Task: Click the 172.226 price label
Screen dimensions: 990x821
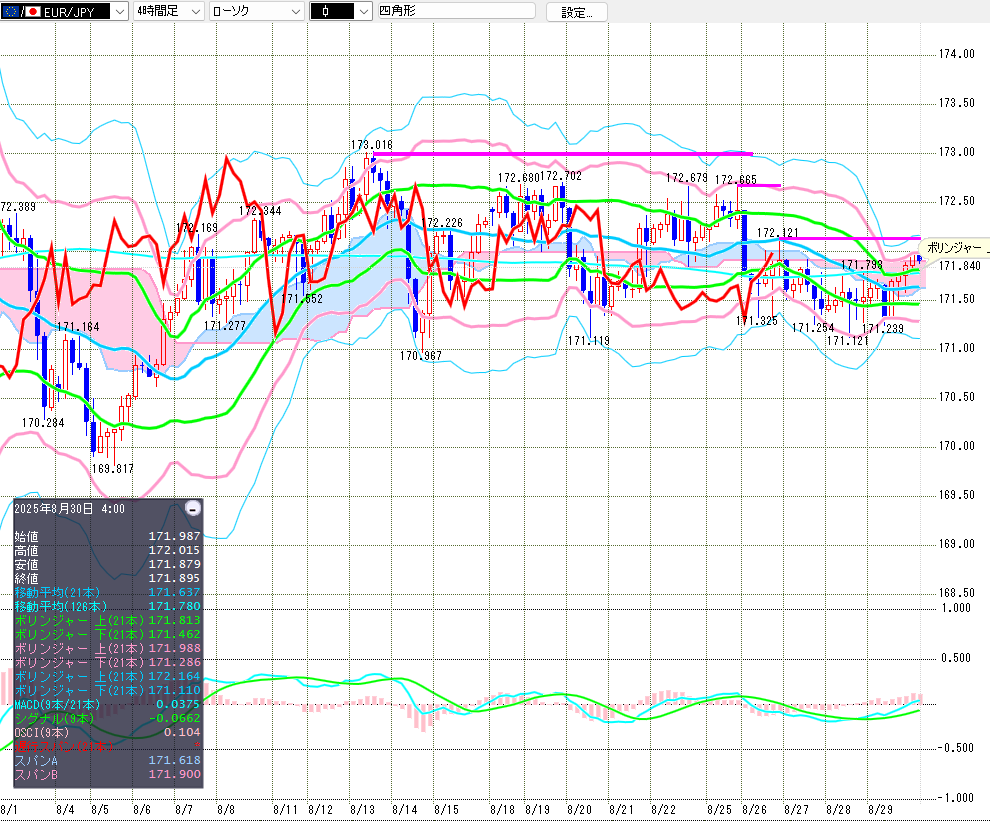Action: pyautogui.click(x=442, y=223)
